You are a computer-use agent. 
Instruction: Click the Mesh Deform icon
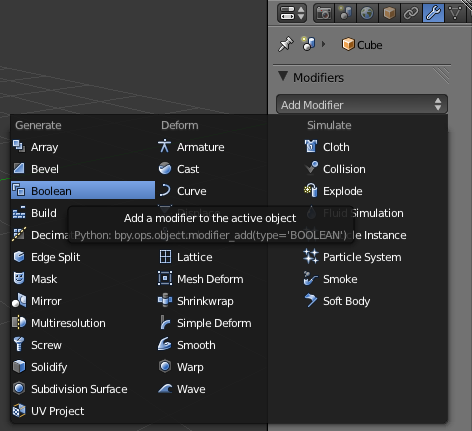click(x=165, y=279)
